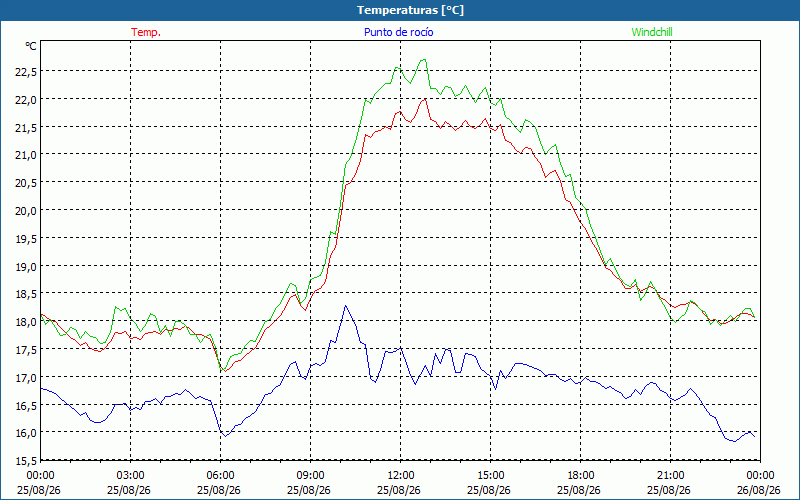Click the 15,5 y-axis value
This screenshot has height=500, width=800.
click(x=26, y=461)
